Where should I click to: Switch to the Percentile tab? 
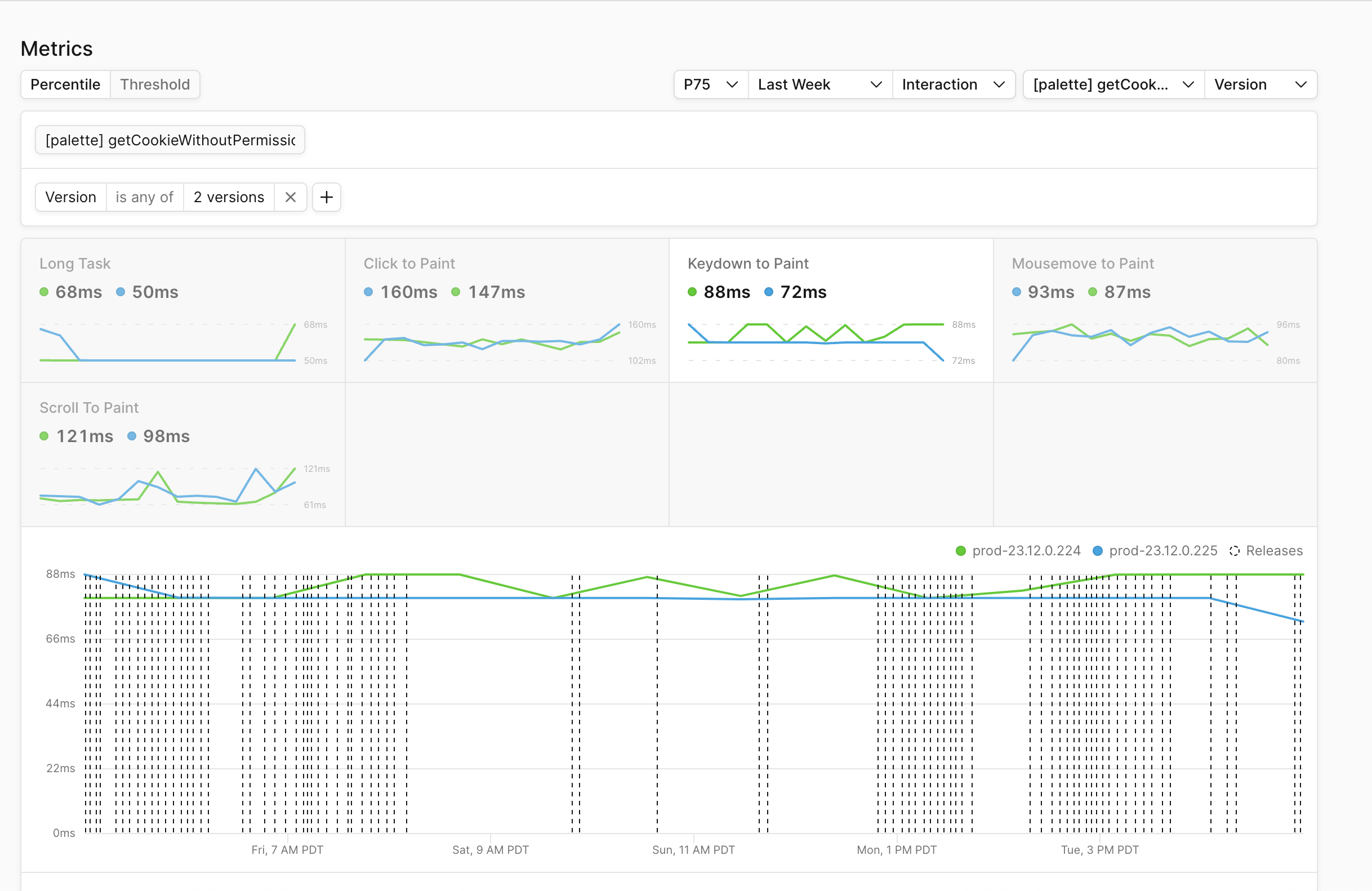click(x=65, y=84)
